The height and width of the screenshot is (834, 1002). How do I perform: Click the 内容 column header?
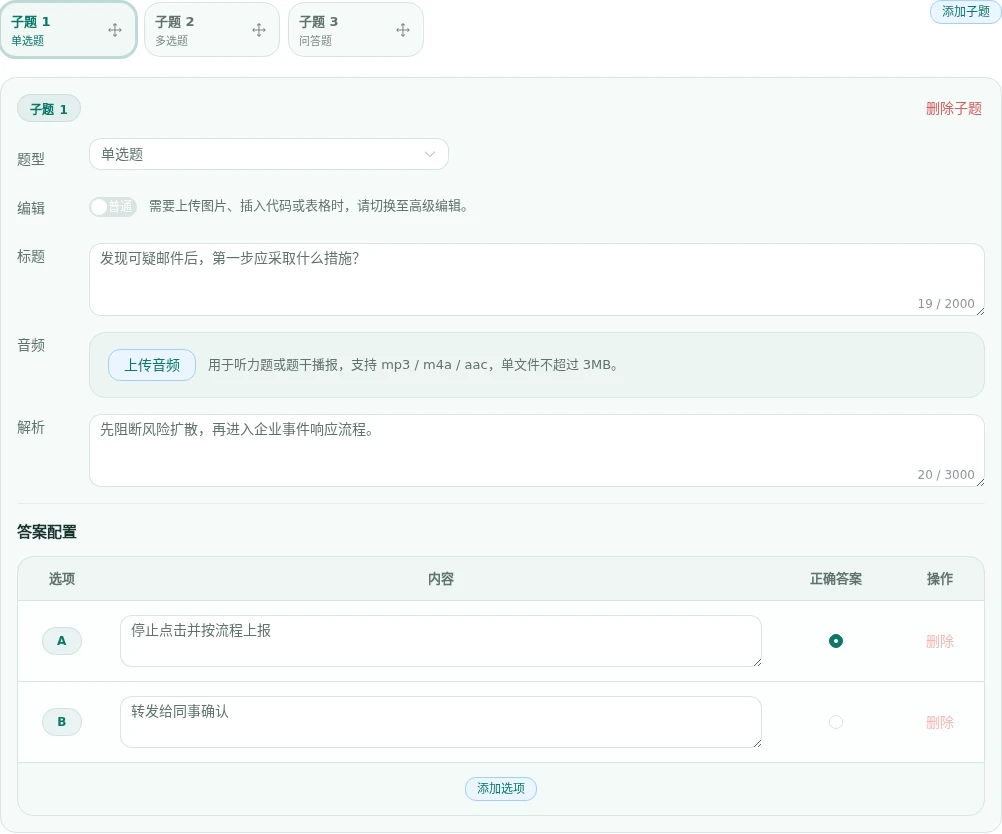point(441,579)
